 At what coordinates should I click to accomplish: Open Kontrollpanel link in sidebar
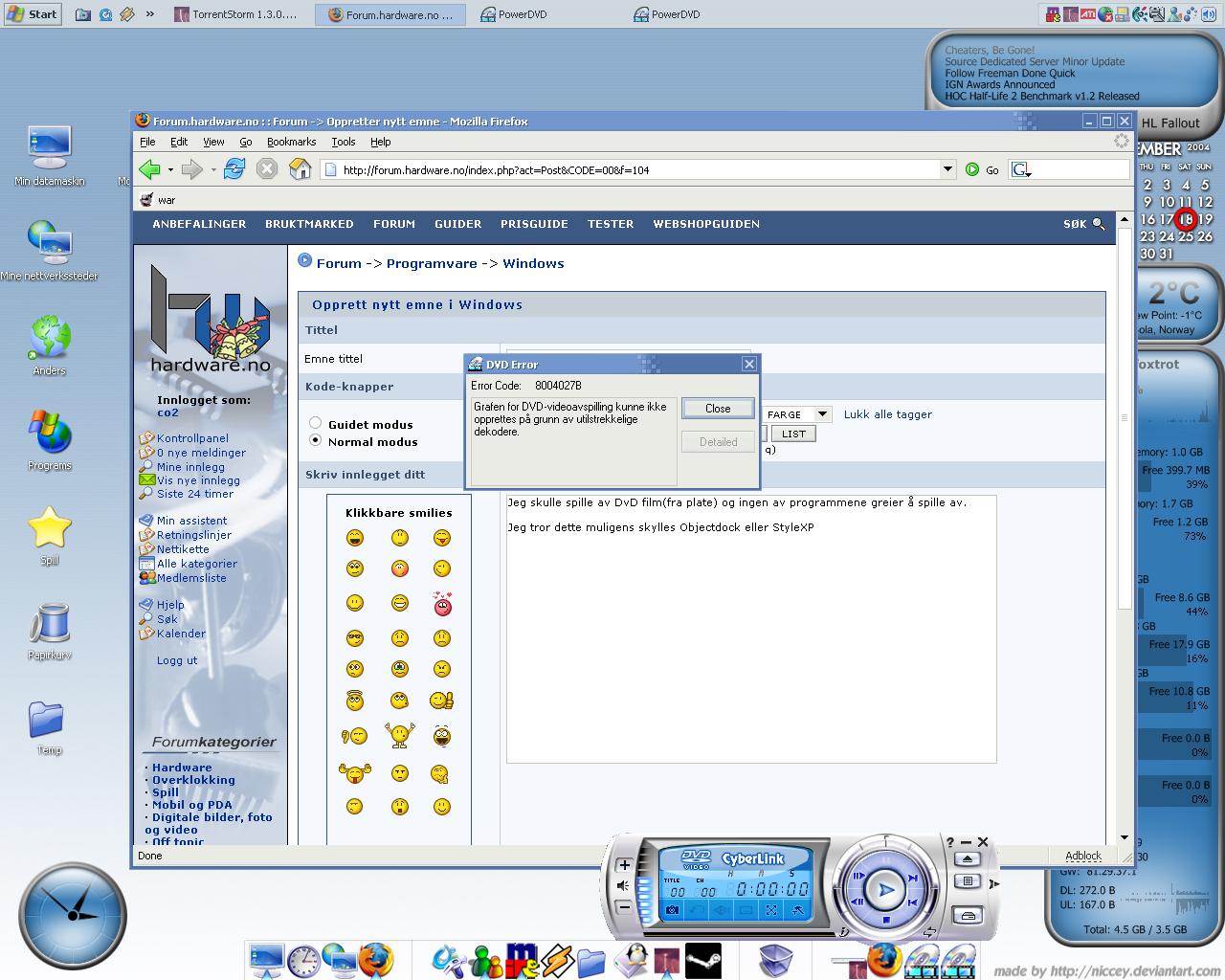(192, 438)
